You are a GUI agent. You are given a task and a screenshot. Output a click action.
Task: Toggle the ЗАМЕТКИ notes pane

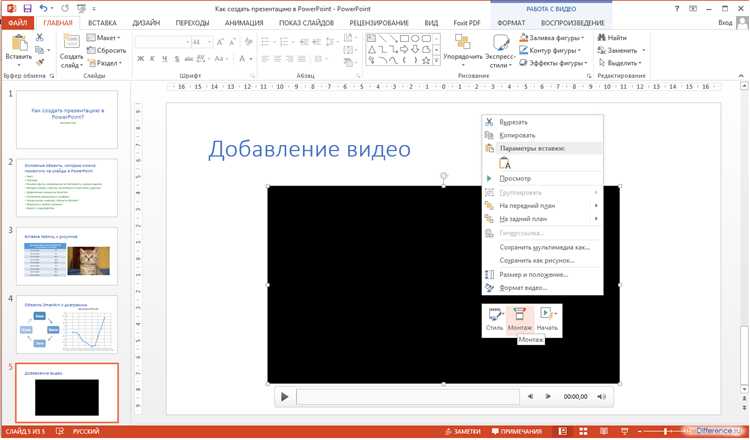click(462, 431)
